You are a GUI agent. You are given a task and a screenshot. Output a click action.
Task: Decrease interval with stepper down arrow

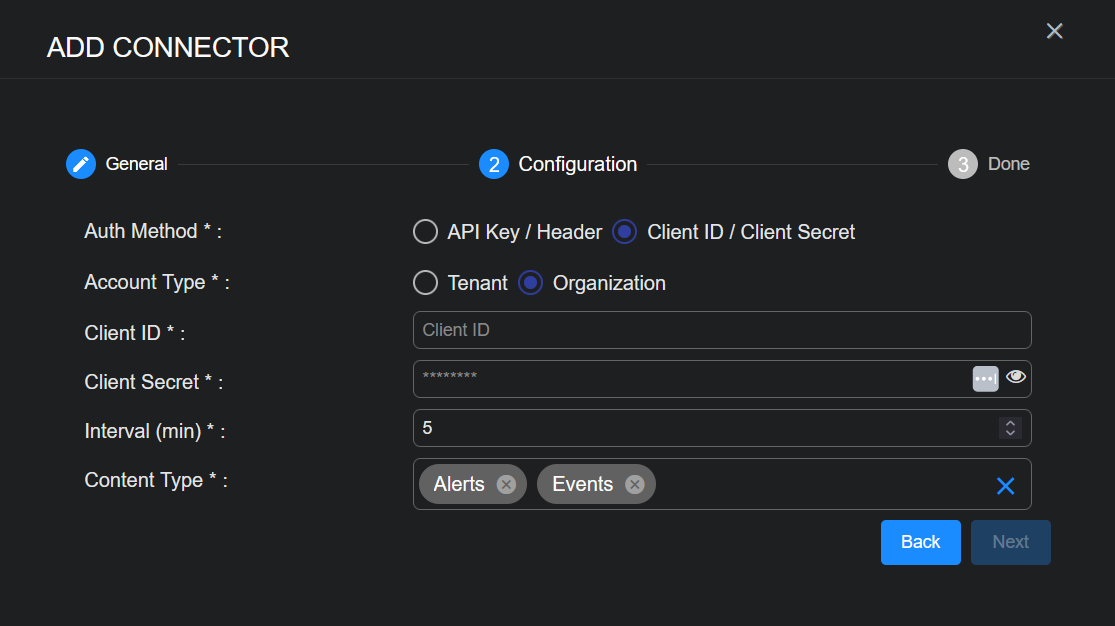1010,433
